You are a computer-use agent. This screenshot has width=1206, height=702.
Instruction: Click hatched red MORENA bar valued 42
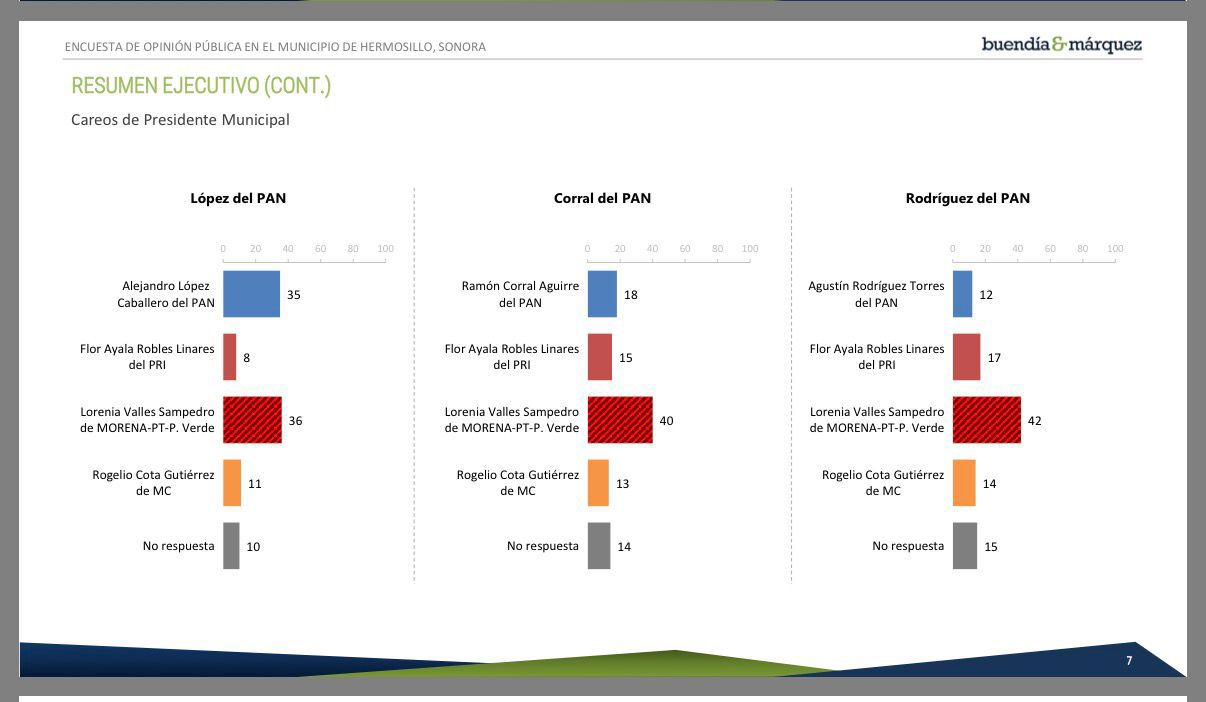(x=987, y=420)
